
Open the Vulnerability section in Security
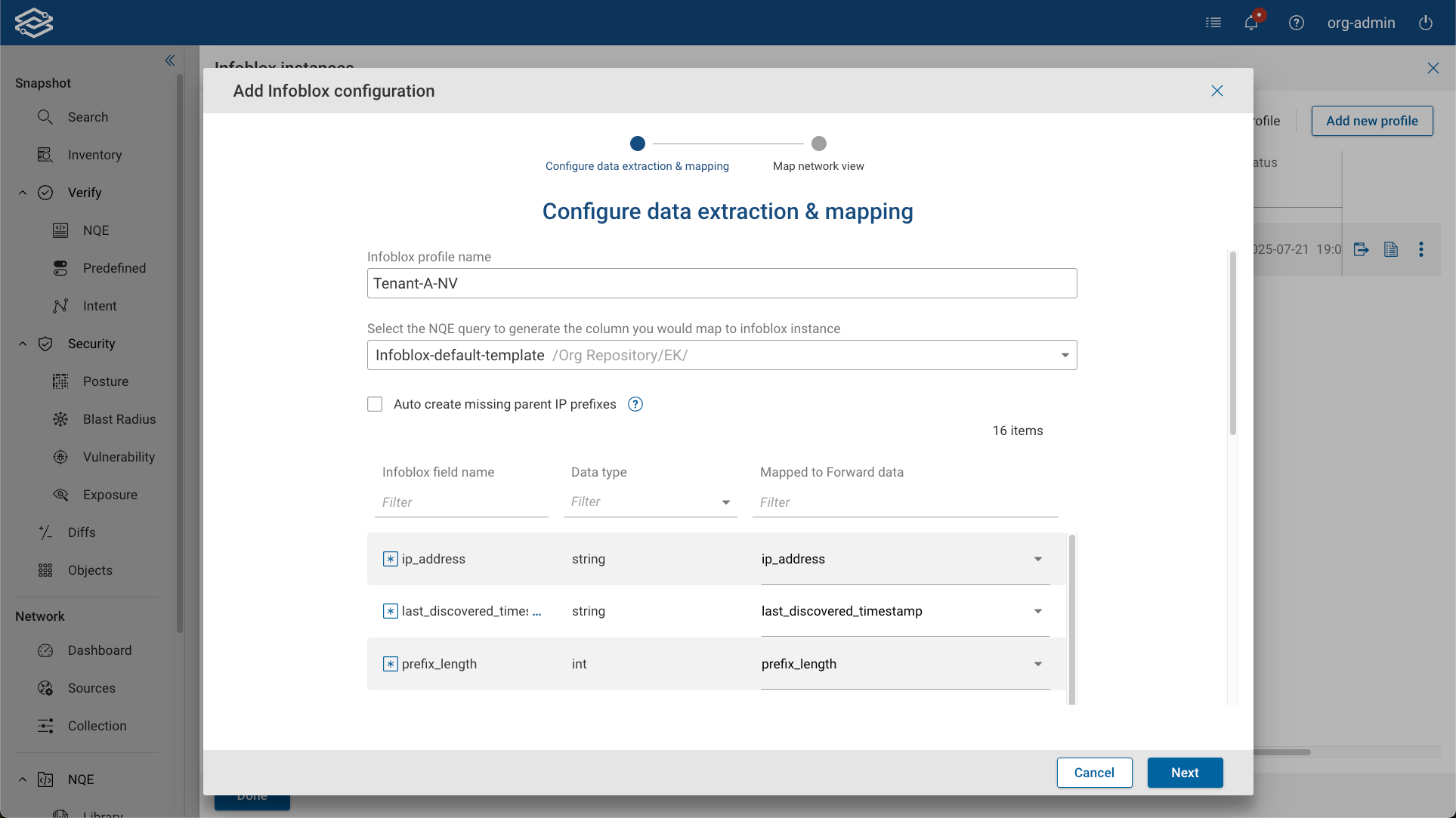coord(60,457)
